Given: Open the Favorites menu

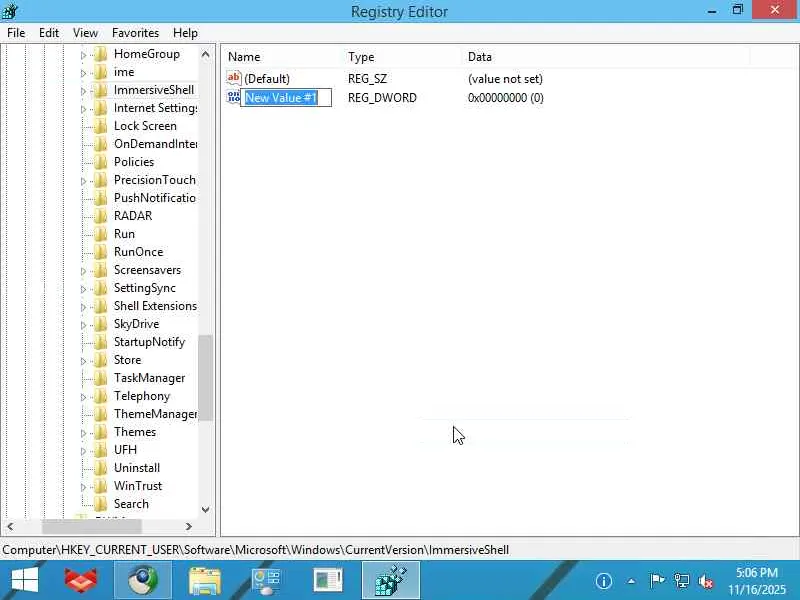Looking at the screenshot, I should [x=135, y=33].
